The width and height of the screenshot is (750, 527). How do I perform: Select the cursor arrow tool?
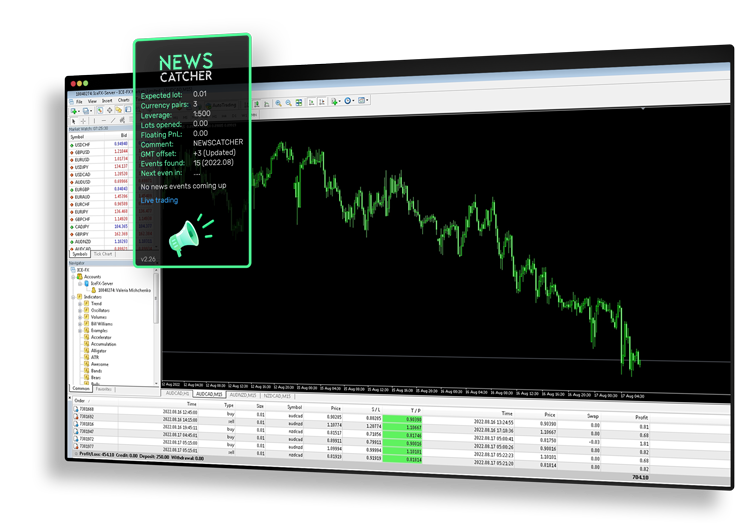[72, 121]
